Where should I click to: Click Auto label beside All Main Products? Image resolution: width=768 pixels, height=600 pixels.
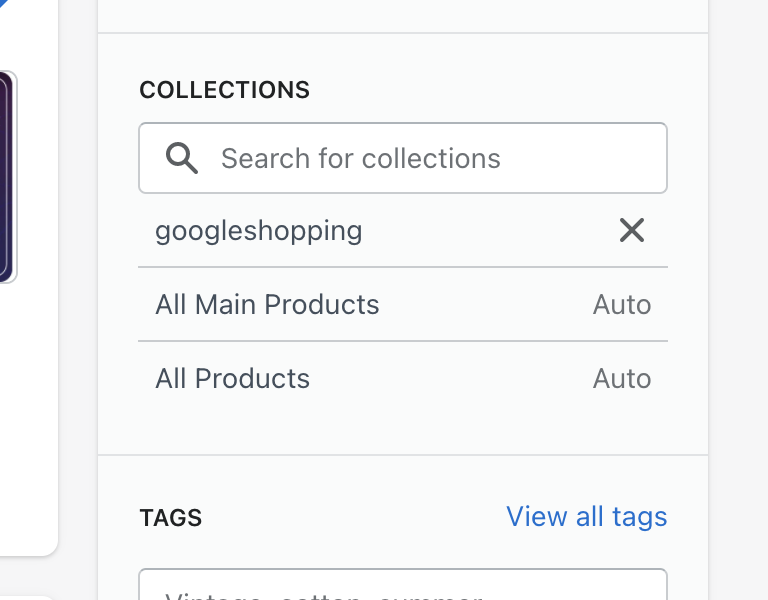[x=621, y=305]
